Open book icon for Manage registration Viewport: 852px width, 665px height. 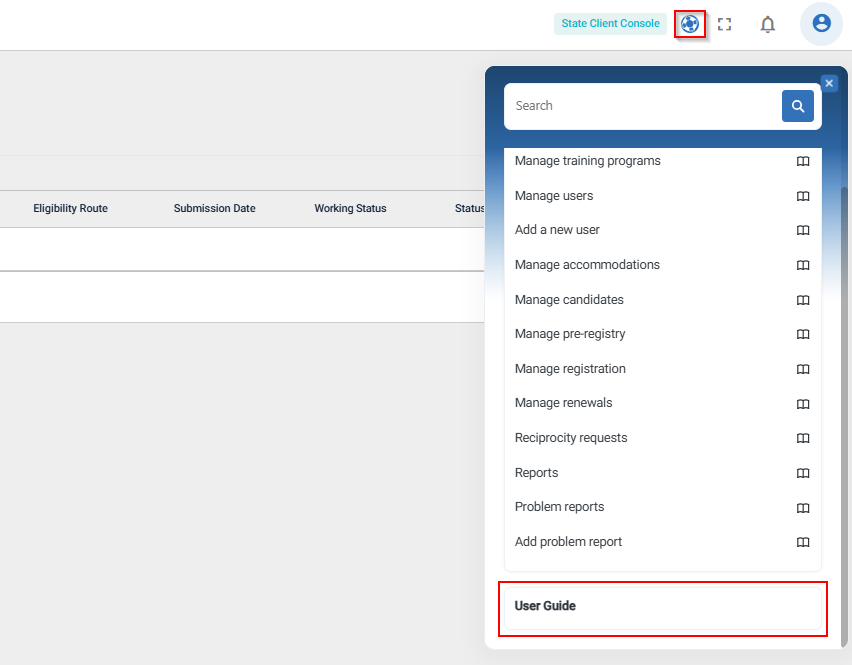tap(803, 369)
